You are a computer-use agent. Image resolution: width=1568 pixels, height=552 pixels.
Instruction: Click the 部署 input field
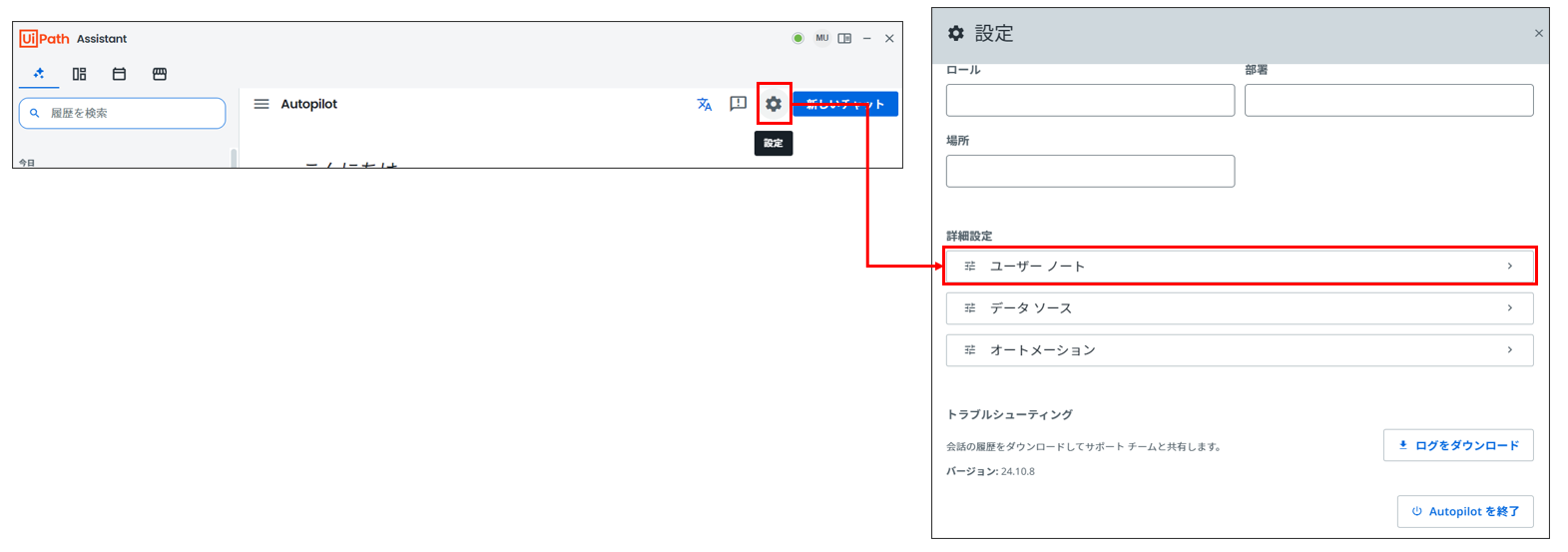1388,100
